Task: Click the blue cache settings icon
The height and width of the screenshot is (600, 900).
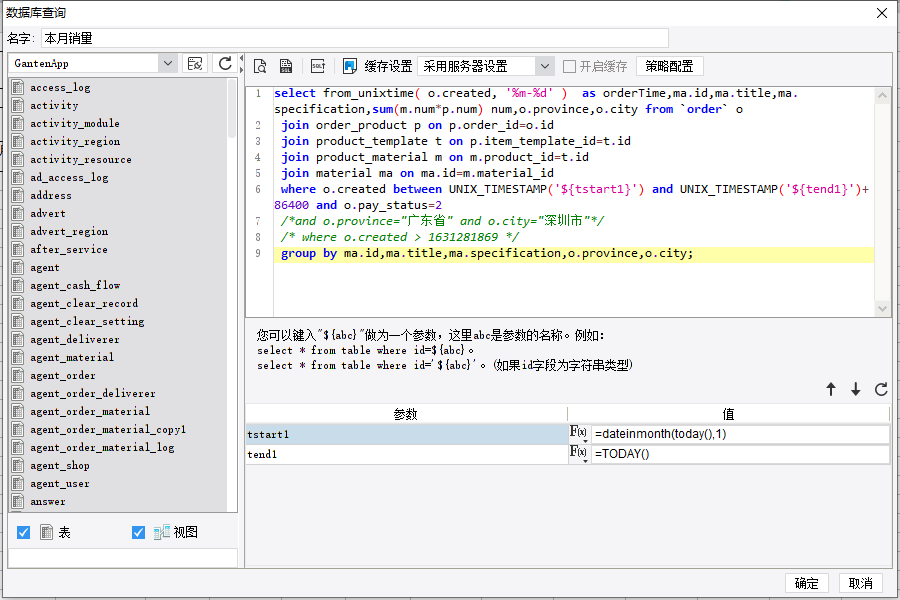Action: click(x=349, y=66)
